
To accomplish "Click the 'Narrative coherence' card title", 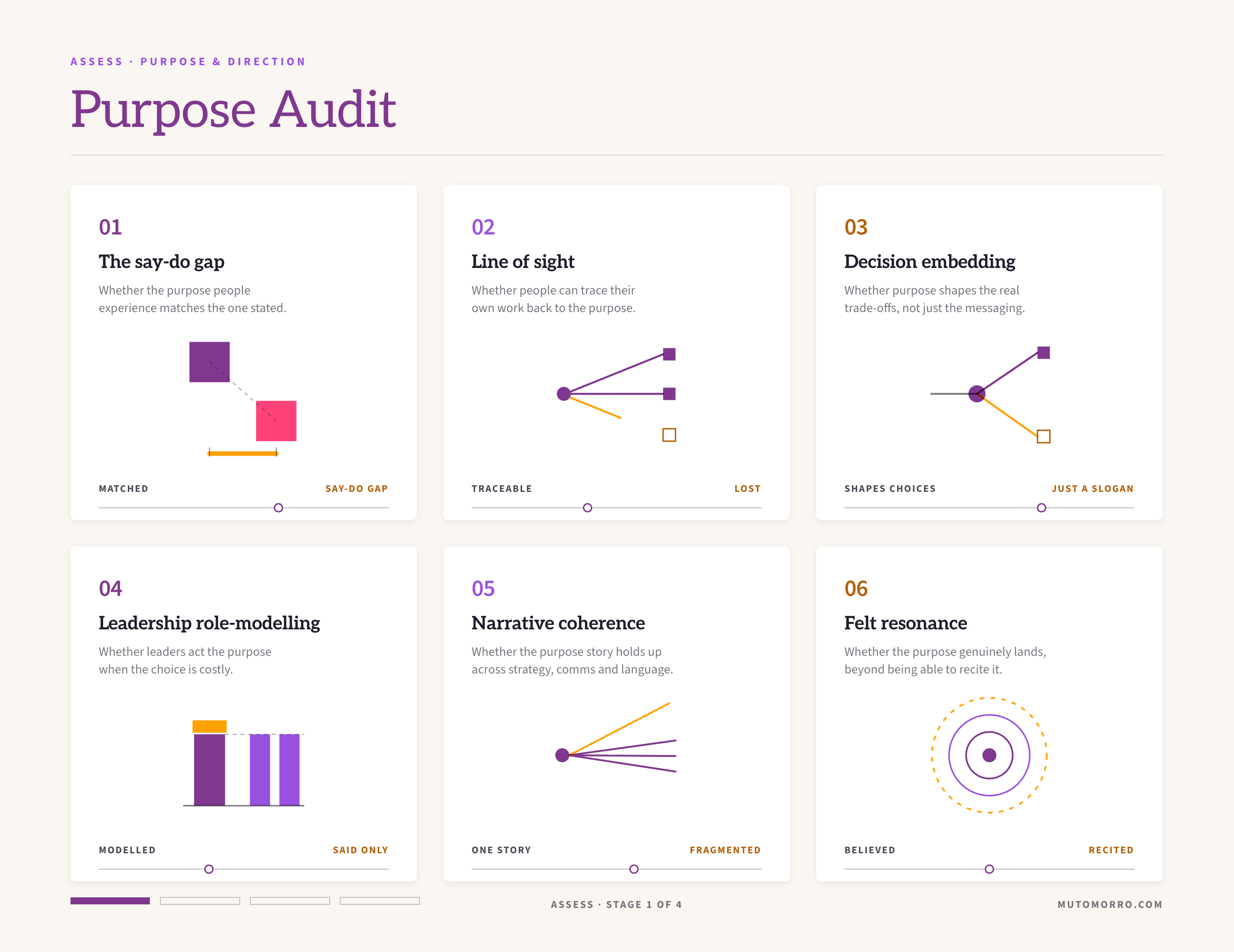I will coord(558,623).
